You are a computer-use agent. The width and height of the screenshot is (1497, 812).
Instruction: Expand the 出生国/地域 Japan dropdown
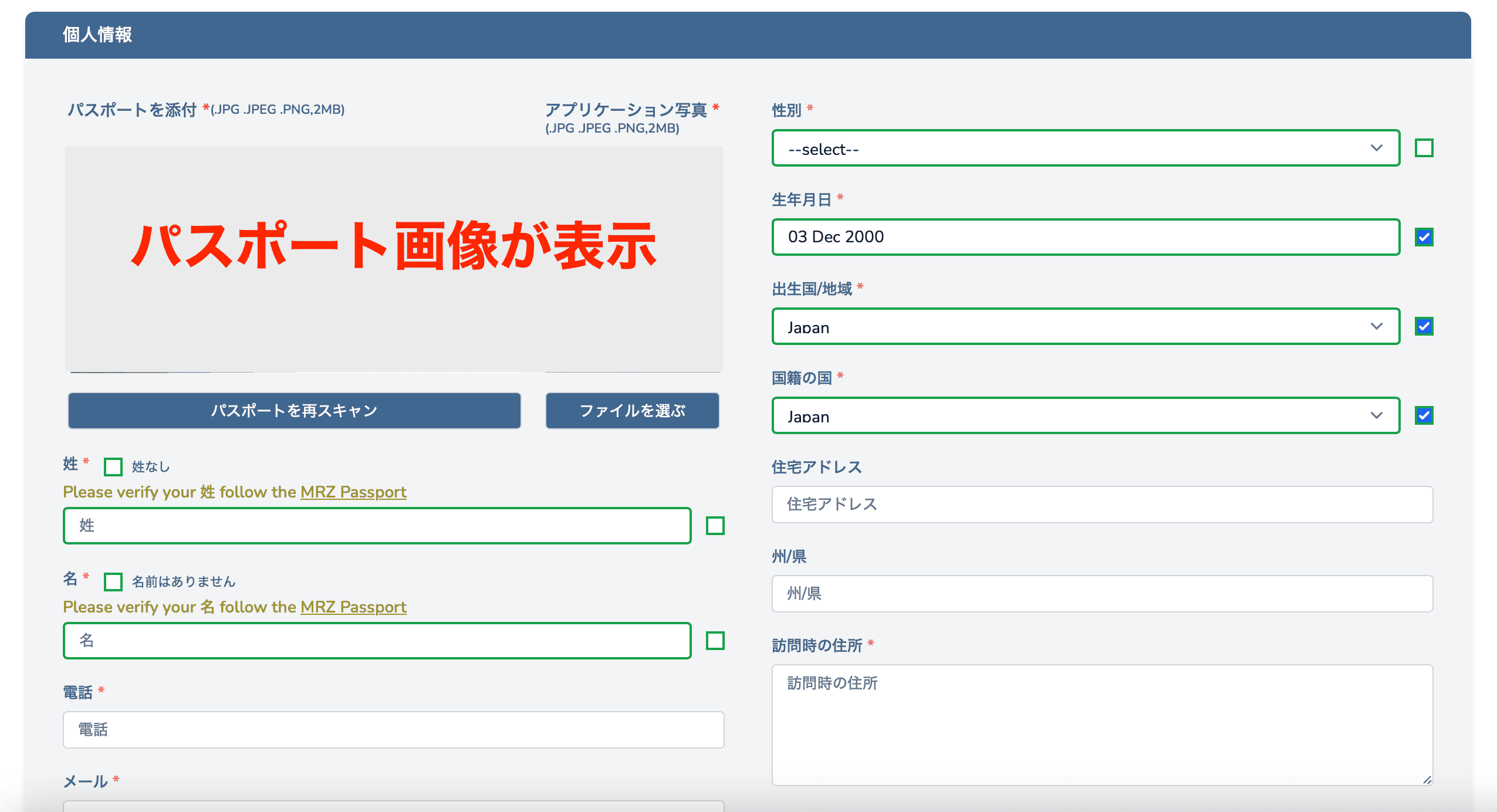[1085, 327]
